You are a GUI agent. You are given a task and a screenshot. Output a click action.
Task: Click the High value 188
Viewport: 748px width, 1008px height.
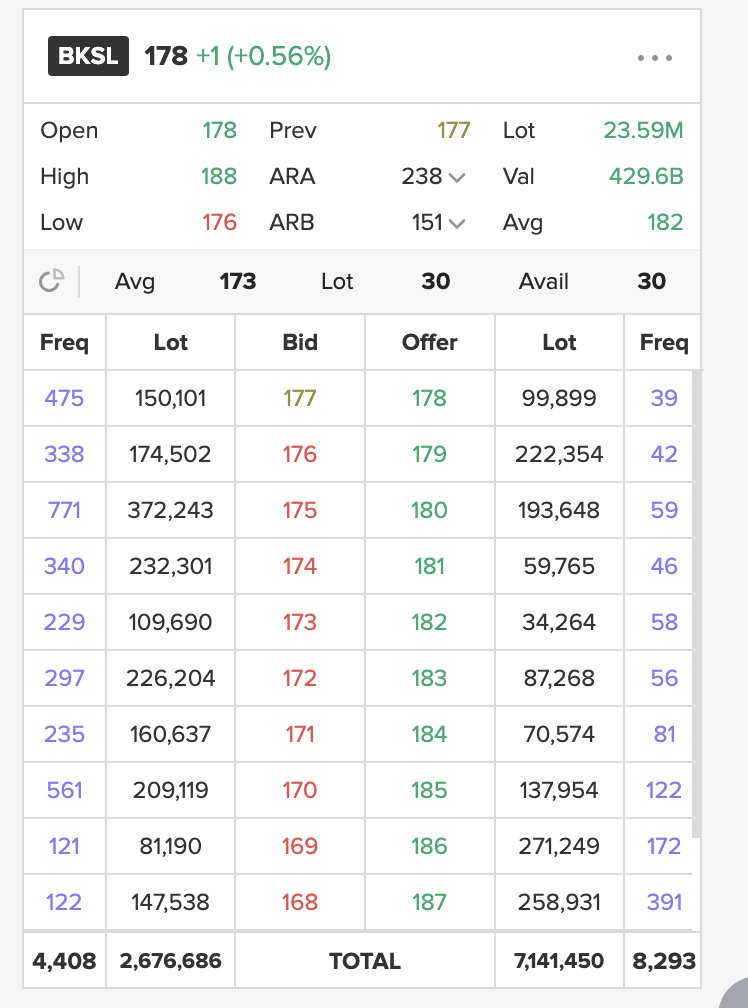[x=219, y=176]
